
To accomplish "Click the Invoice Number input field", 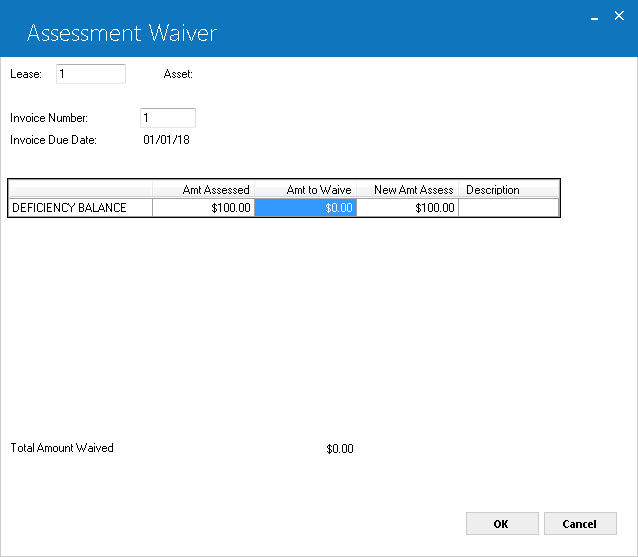I will click(x=168, y=118).
